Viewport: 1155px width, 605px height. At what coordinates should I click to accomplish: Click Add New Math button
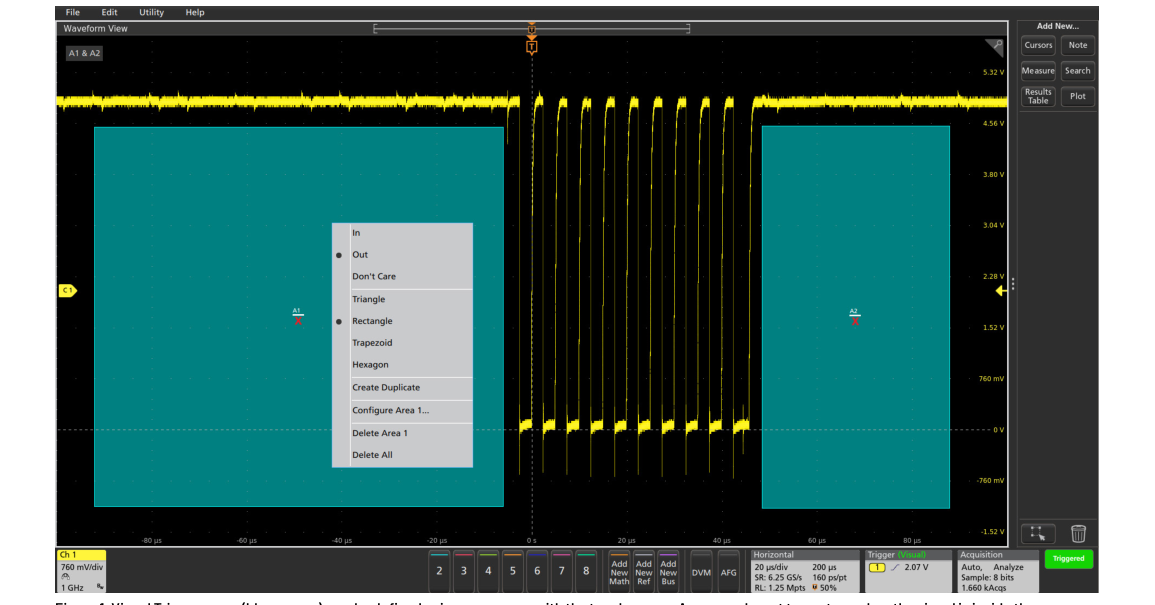click(619, 570)
